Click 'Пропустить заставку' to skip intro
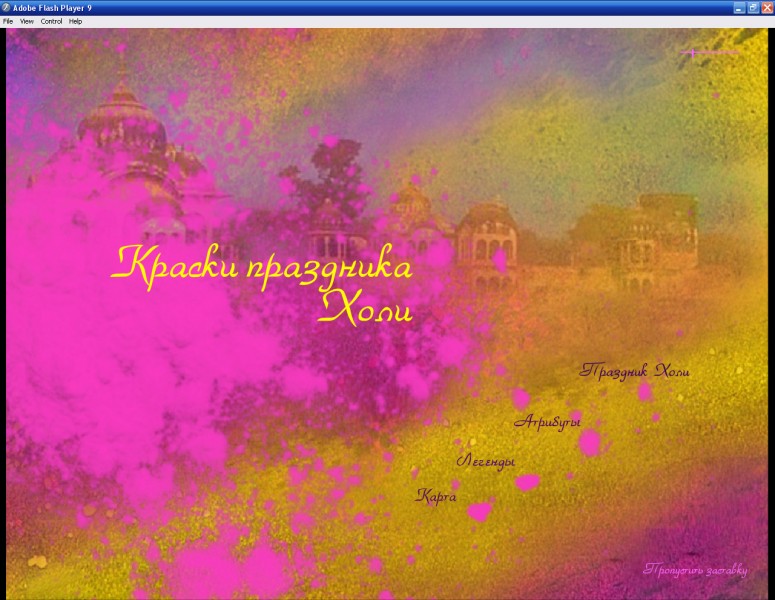775x600 pixels. [695, 570]
